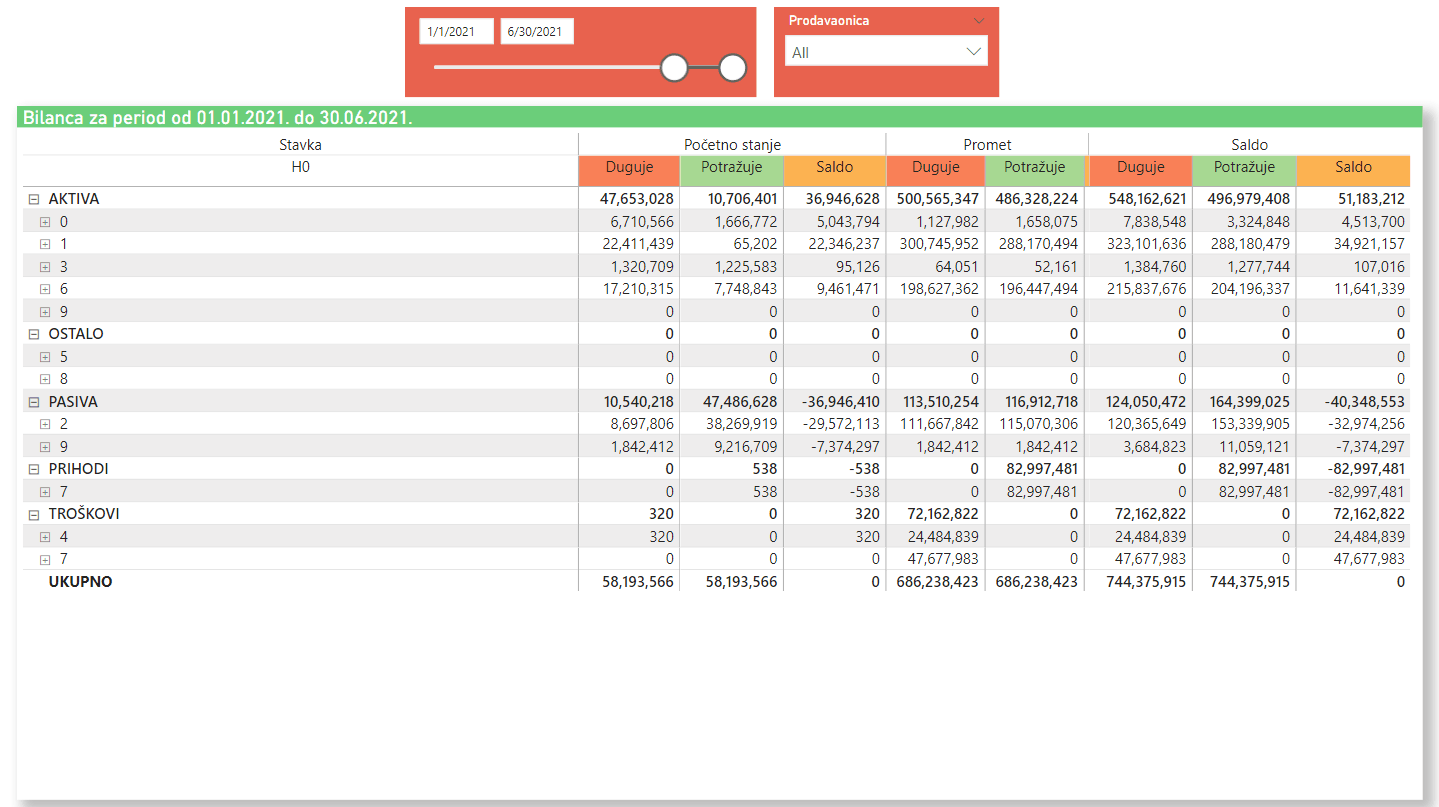Expand row 4 under TROŠKOVI
The image size is (1439, 807).
(45, 537)
